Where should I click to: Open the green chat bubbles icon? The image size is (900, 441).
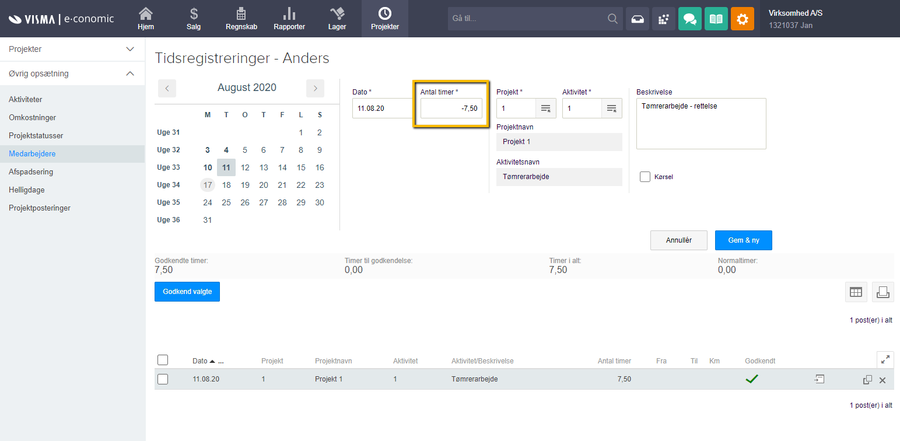pyautogui.click(x=688, y=19)
